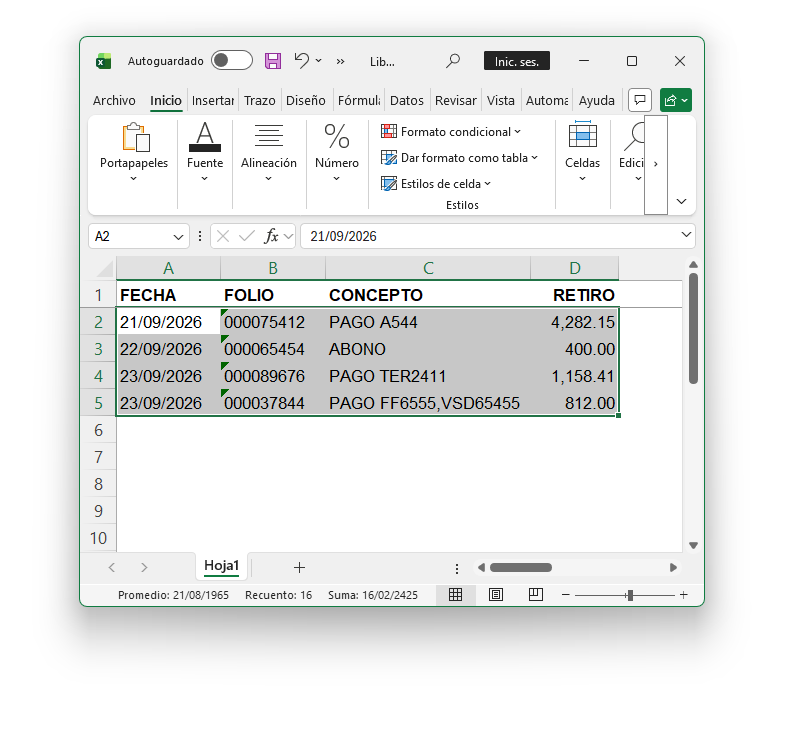Click the horizontal scrollbar thumb

click(521, 567)
